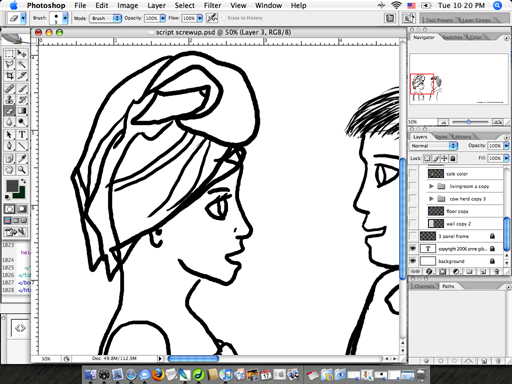Add a layer style from Layers panel
The image size is (512, 384).
pyautogui.click(x=429, y=272)
